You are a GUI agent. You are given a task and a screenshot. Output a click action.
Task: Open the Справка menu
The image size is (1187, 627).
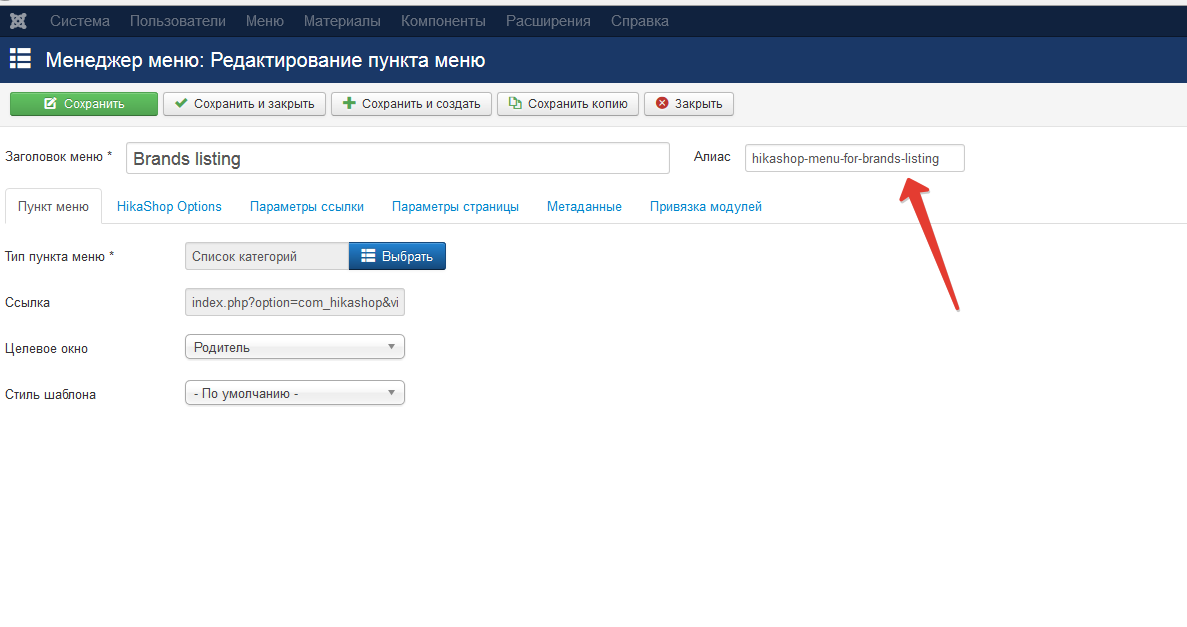pos(640,21)
